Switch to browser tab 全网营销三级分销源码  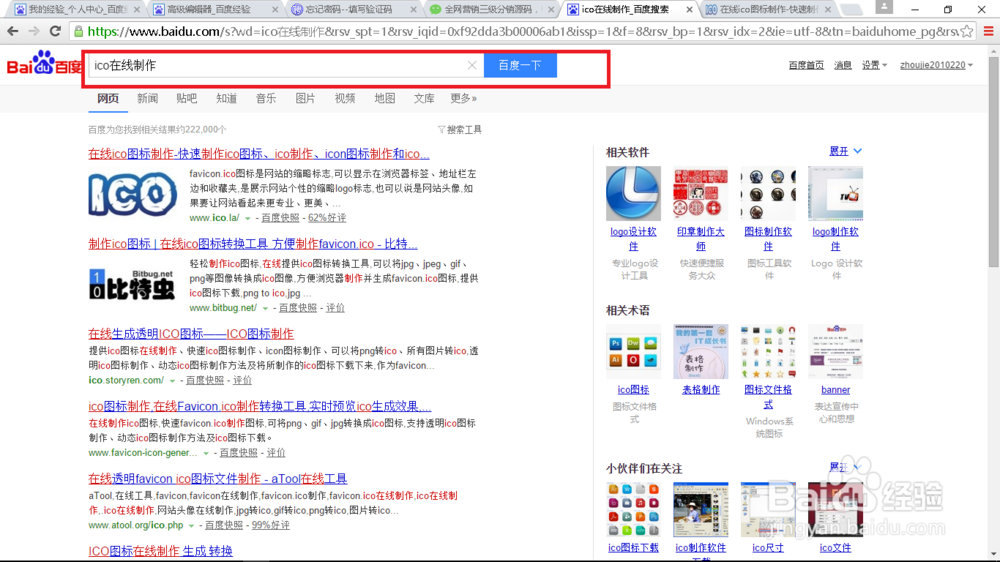click(x=492, y=10)
